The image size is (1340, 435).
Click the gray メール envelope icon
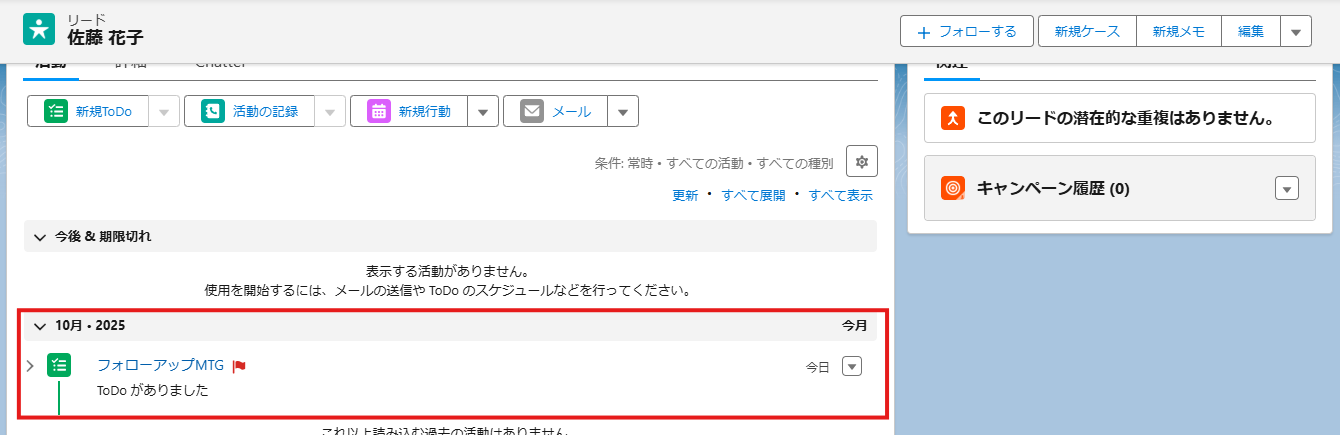click(532, 111)
